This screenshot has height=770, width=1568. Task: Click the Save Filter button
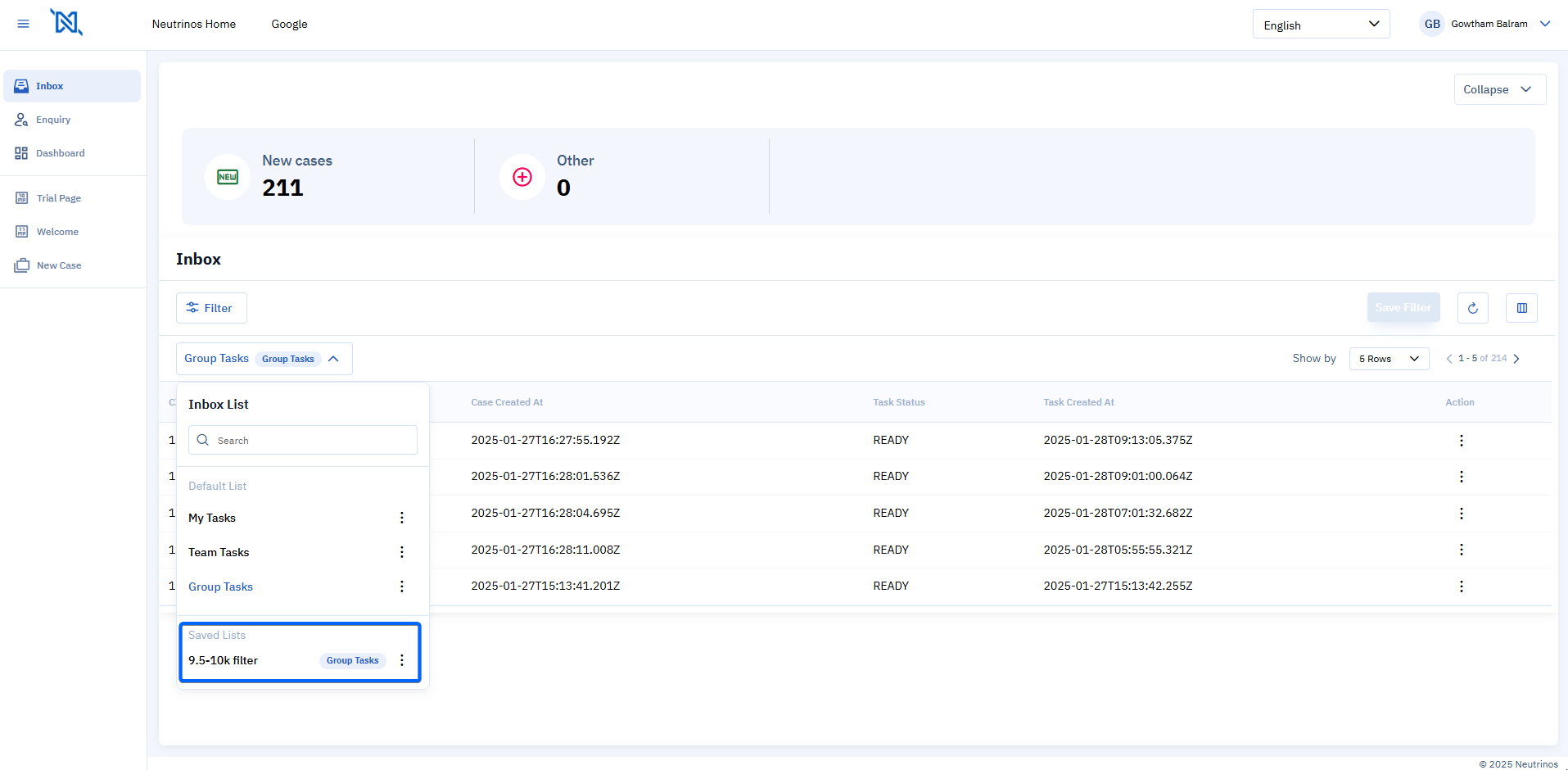point(1403,307)
